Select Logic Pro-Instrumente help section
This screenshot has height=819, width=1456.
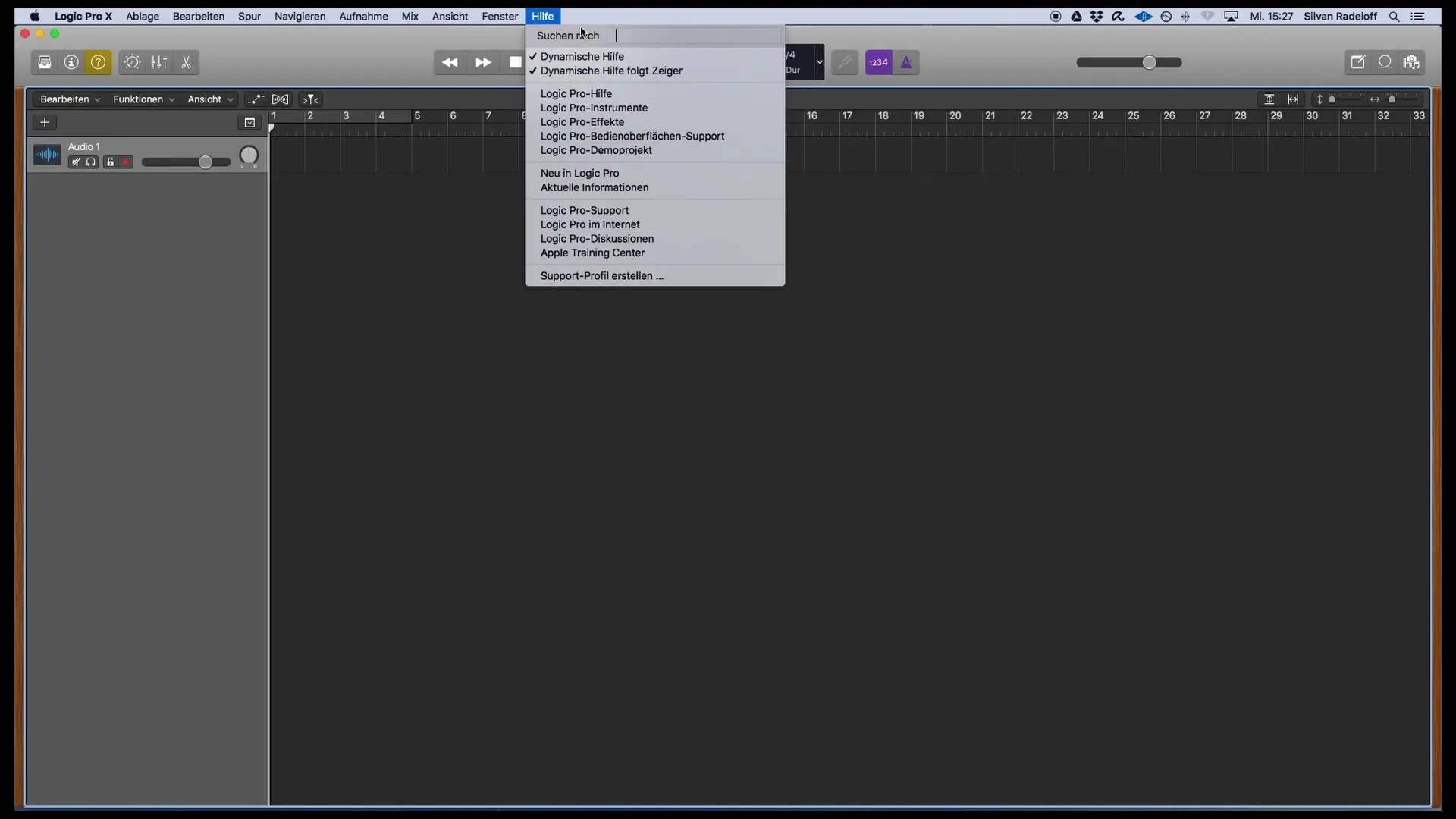[594, 107]
